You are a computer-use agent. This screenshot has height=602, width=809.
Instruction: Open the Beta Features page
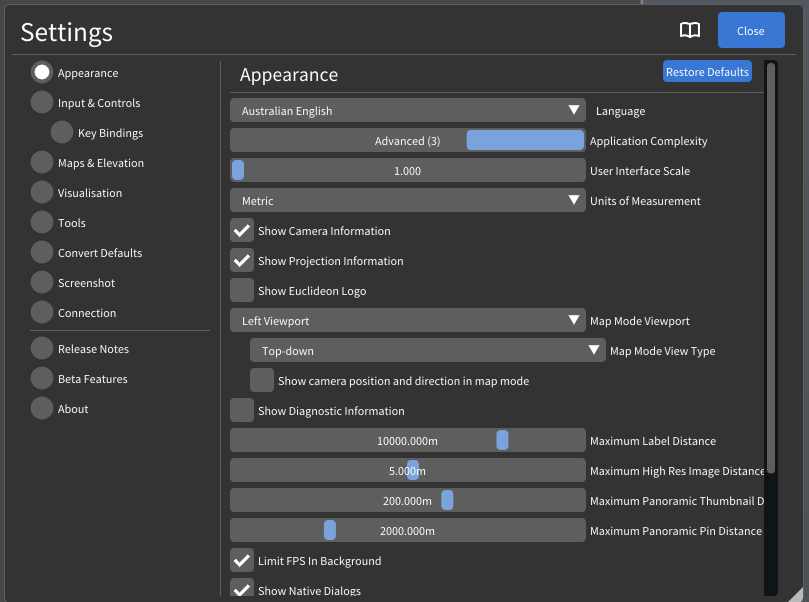[x=80, y=378]
